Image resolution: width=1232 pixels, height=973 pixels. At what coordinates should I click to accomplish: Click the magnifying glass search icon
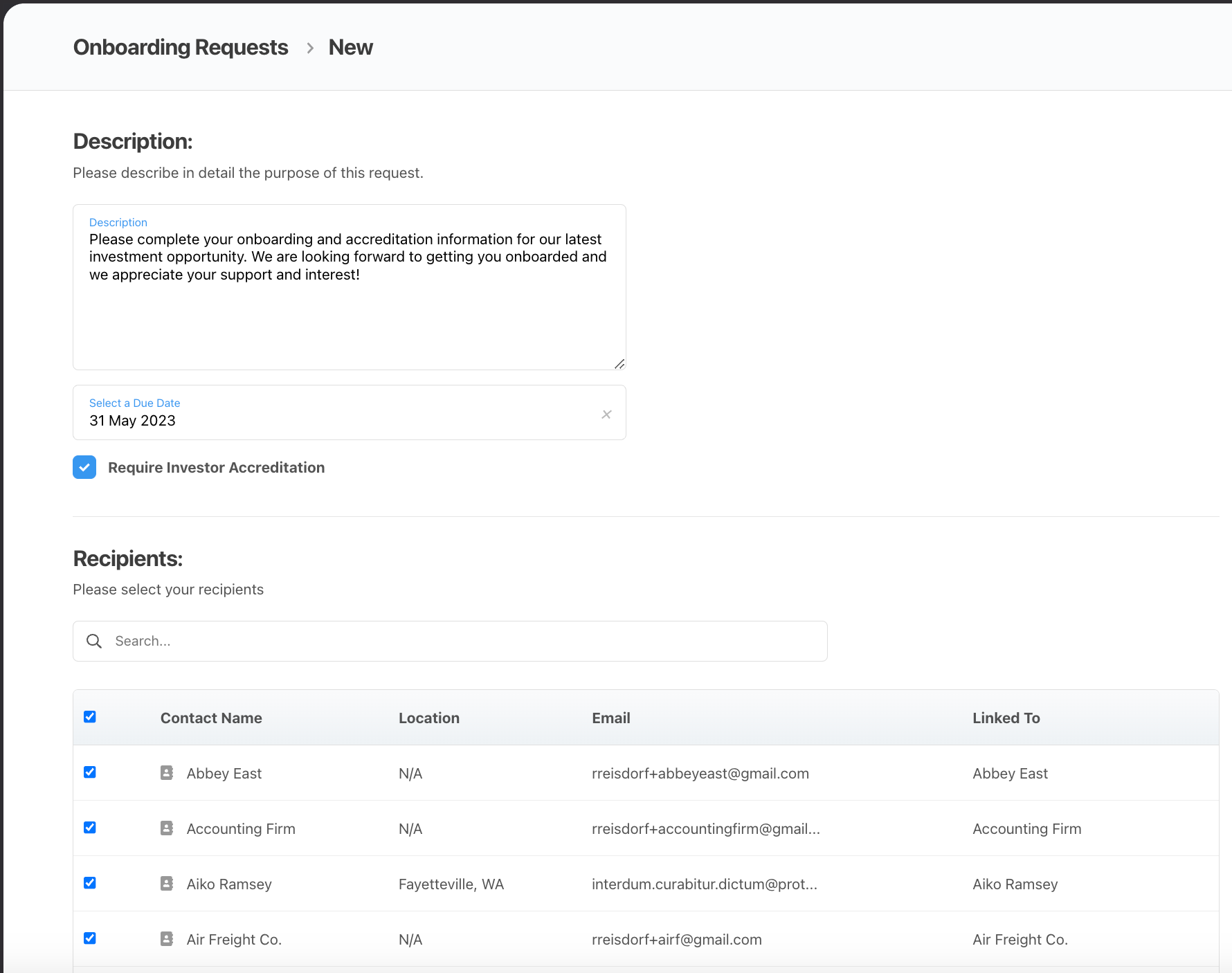point(93,641)
